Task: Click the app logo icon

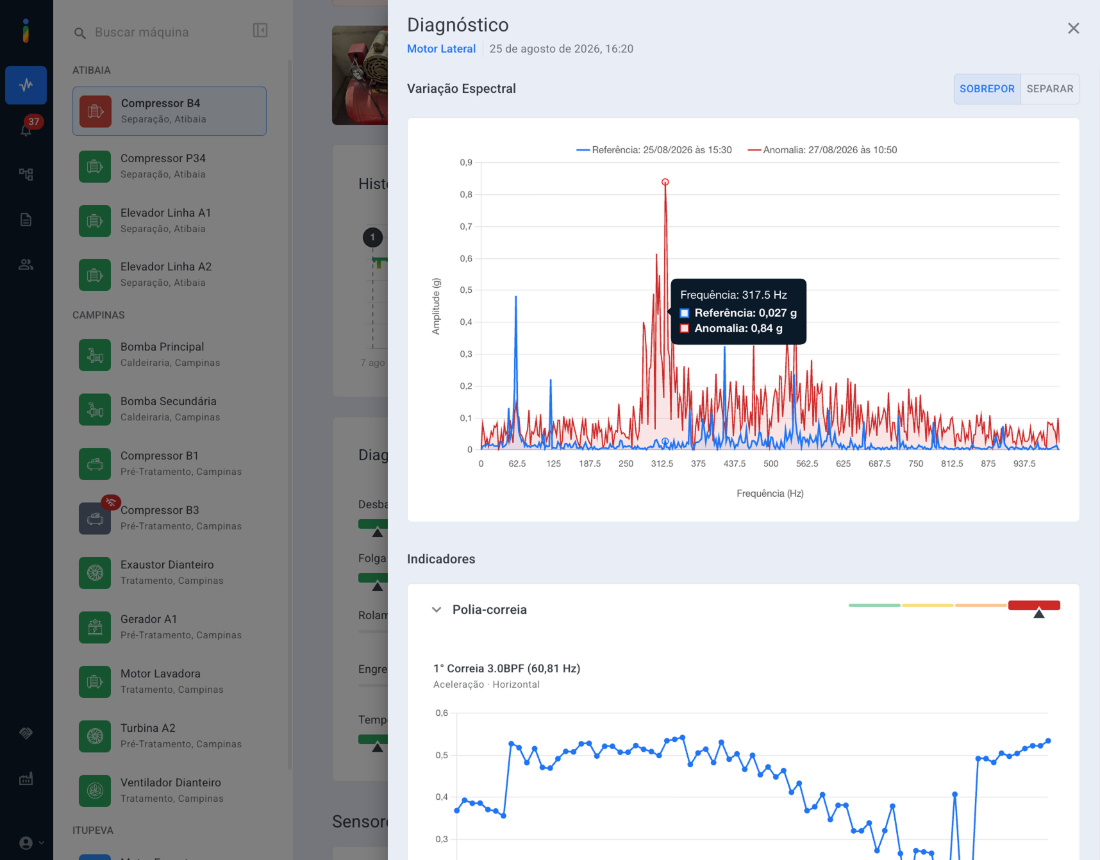Action: point(26,31)
